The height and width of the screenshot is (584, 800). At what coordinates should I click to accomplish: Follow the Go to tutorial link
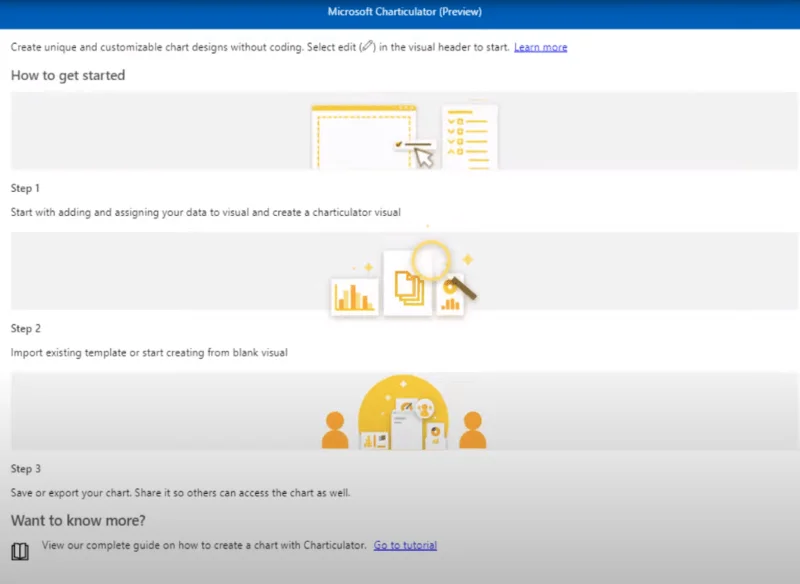pos(405,545)
